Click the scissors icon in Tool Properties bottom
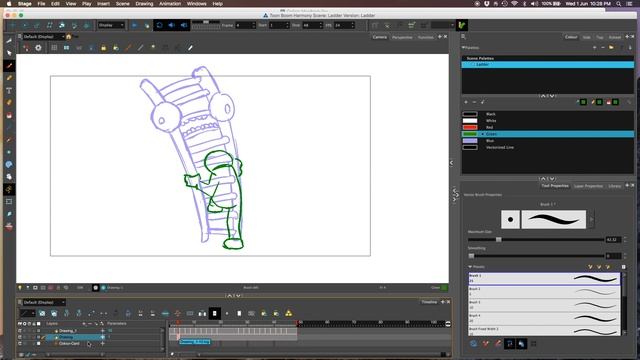 click(486, 344)
